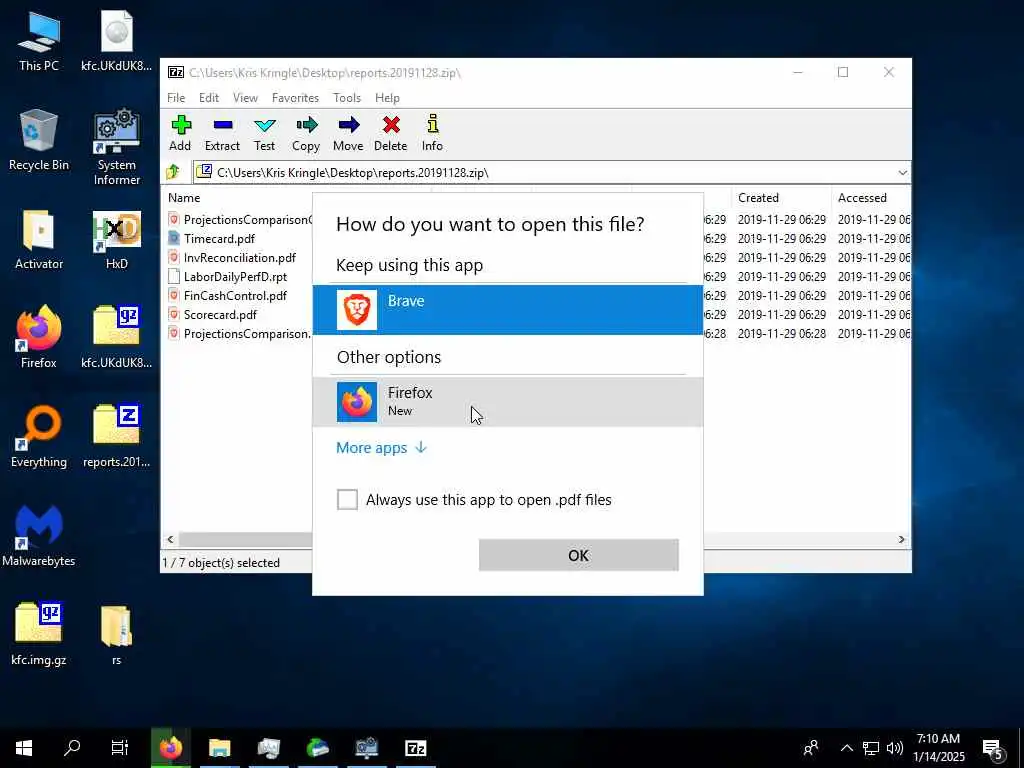
Task: Expand the 7-Zip address path dropdown
Action: click(x=902, y=173)
